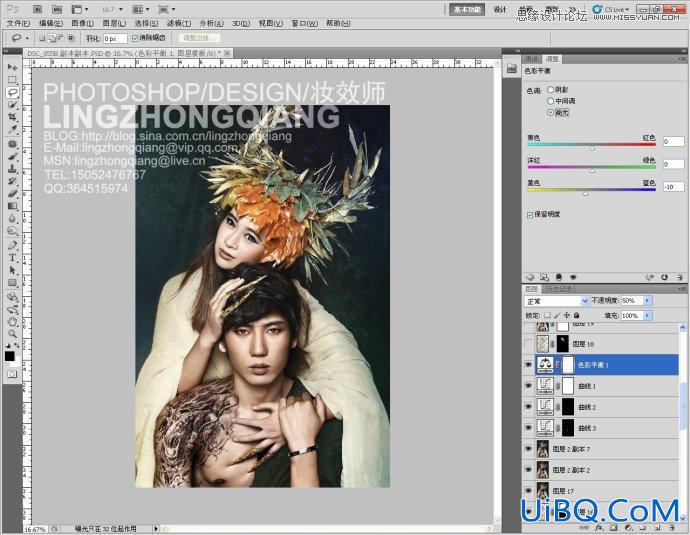Switch to the 历史记录 (History) tab
Viewport: 690px width, 535px height.
tap(559, 289)
